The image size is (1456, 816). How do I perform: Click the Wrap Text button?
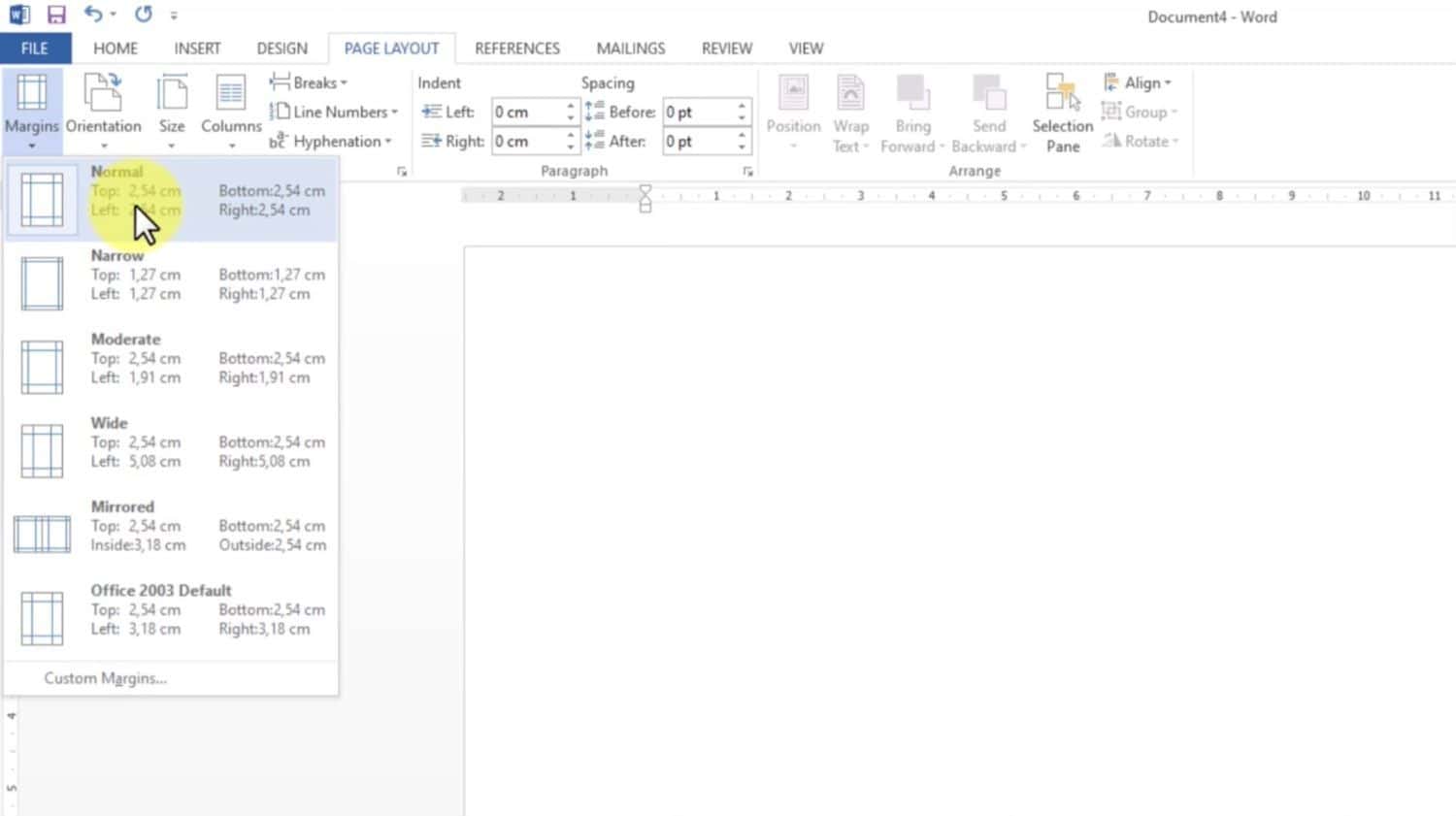(850, 112)
